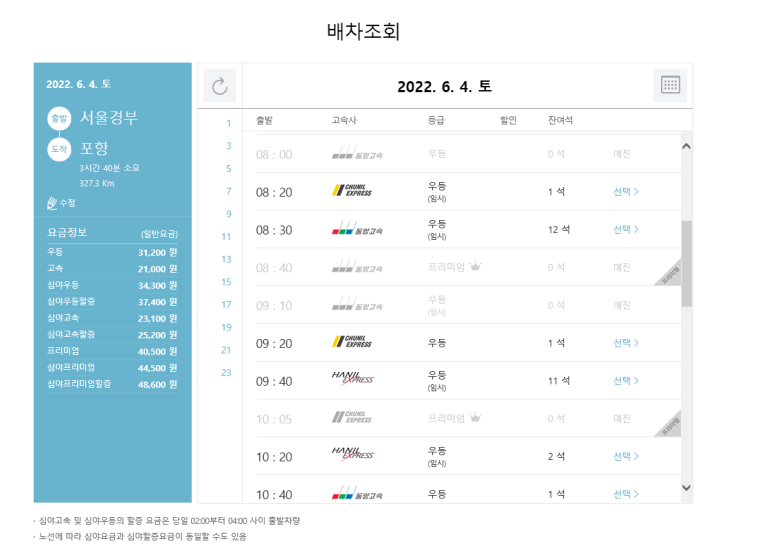This screenshot has height=548, width=773.
Task: Click the scrollbar down arrow
Action: point(686,488)
